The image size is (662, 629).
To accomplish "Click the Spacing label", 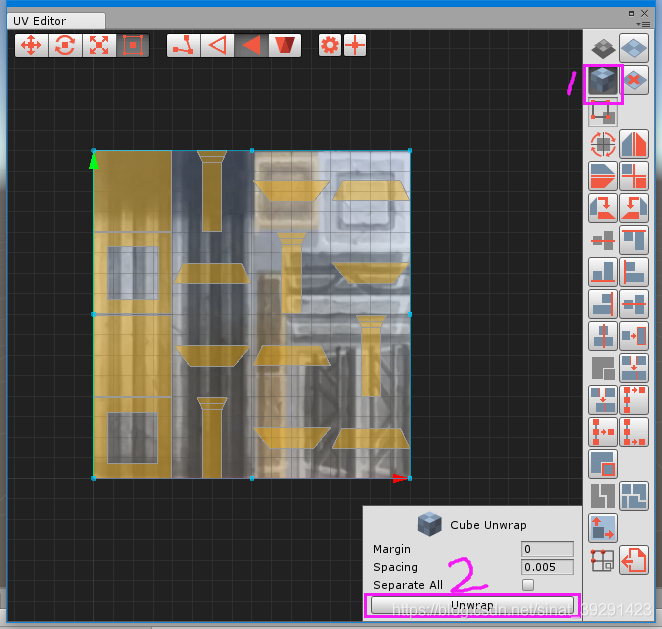I will tap(395, 567).
